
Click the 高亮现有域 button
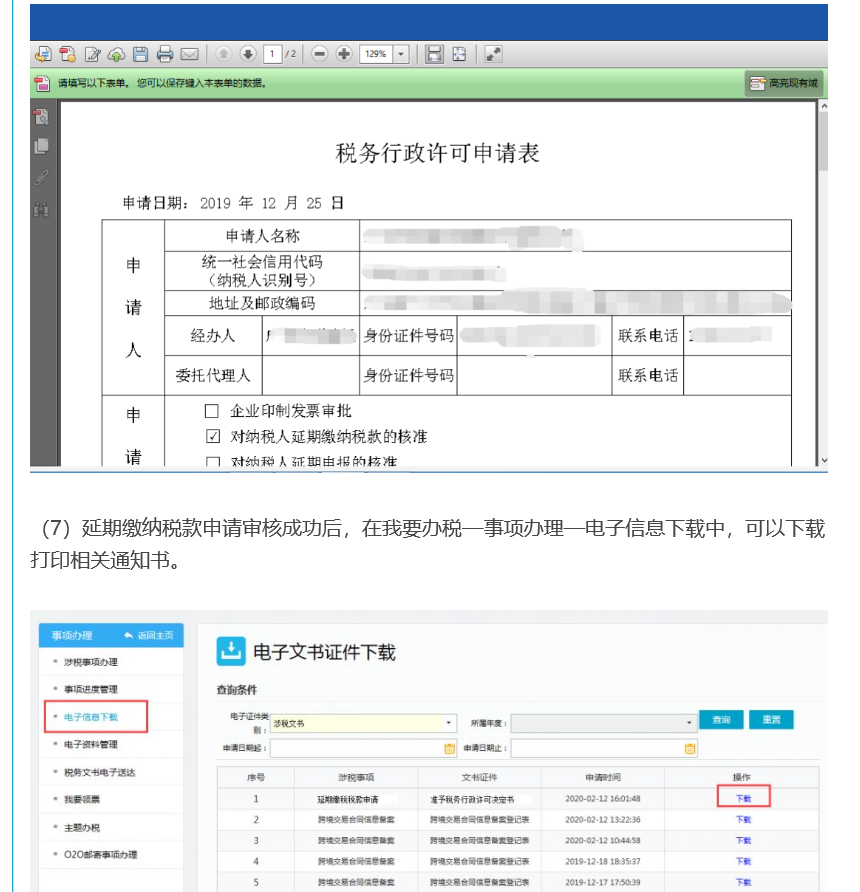[783, 83]
